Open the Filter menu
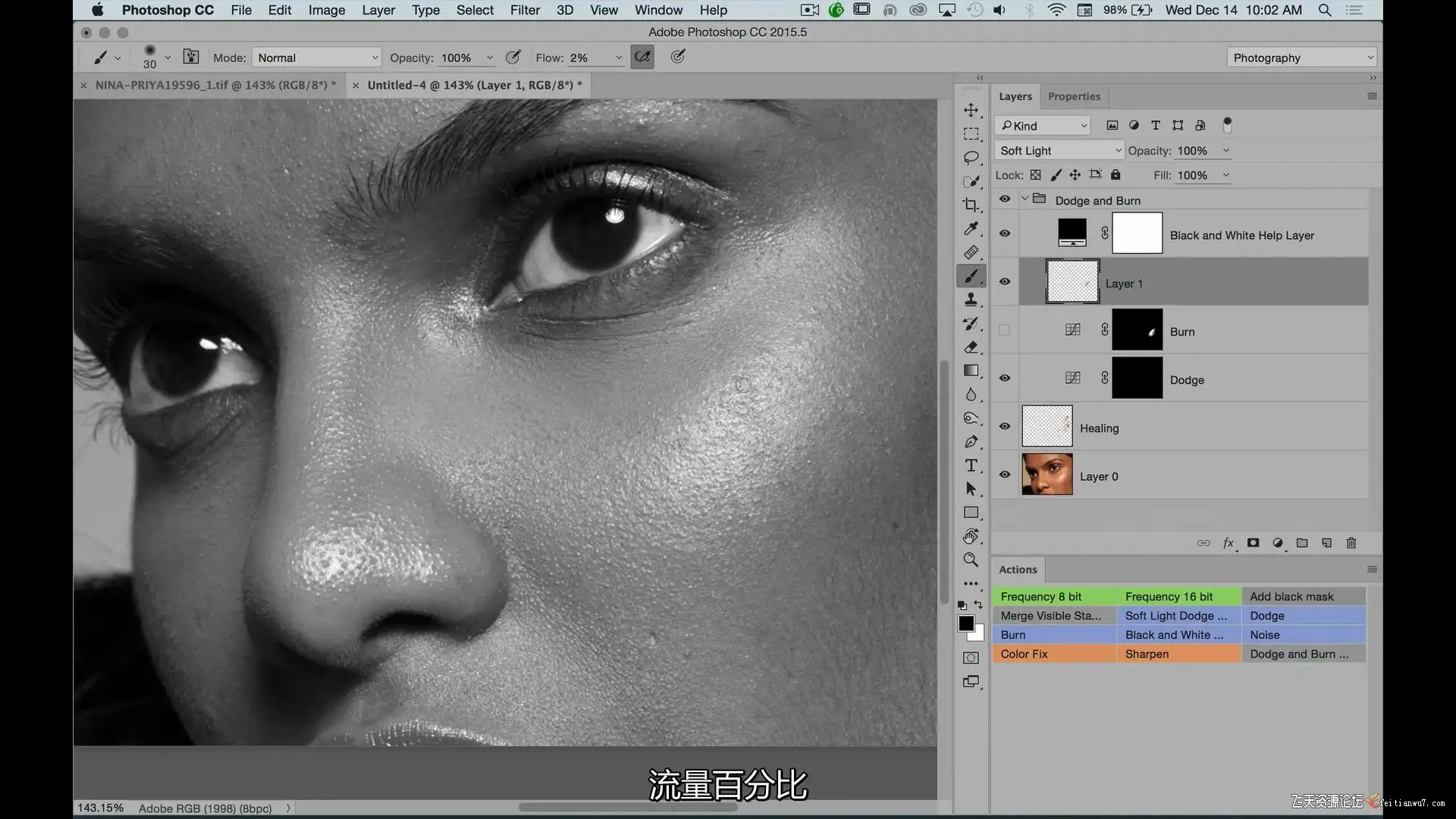This screenshot has height=819, width=1456. [524, 10]
